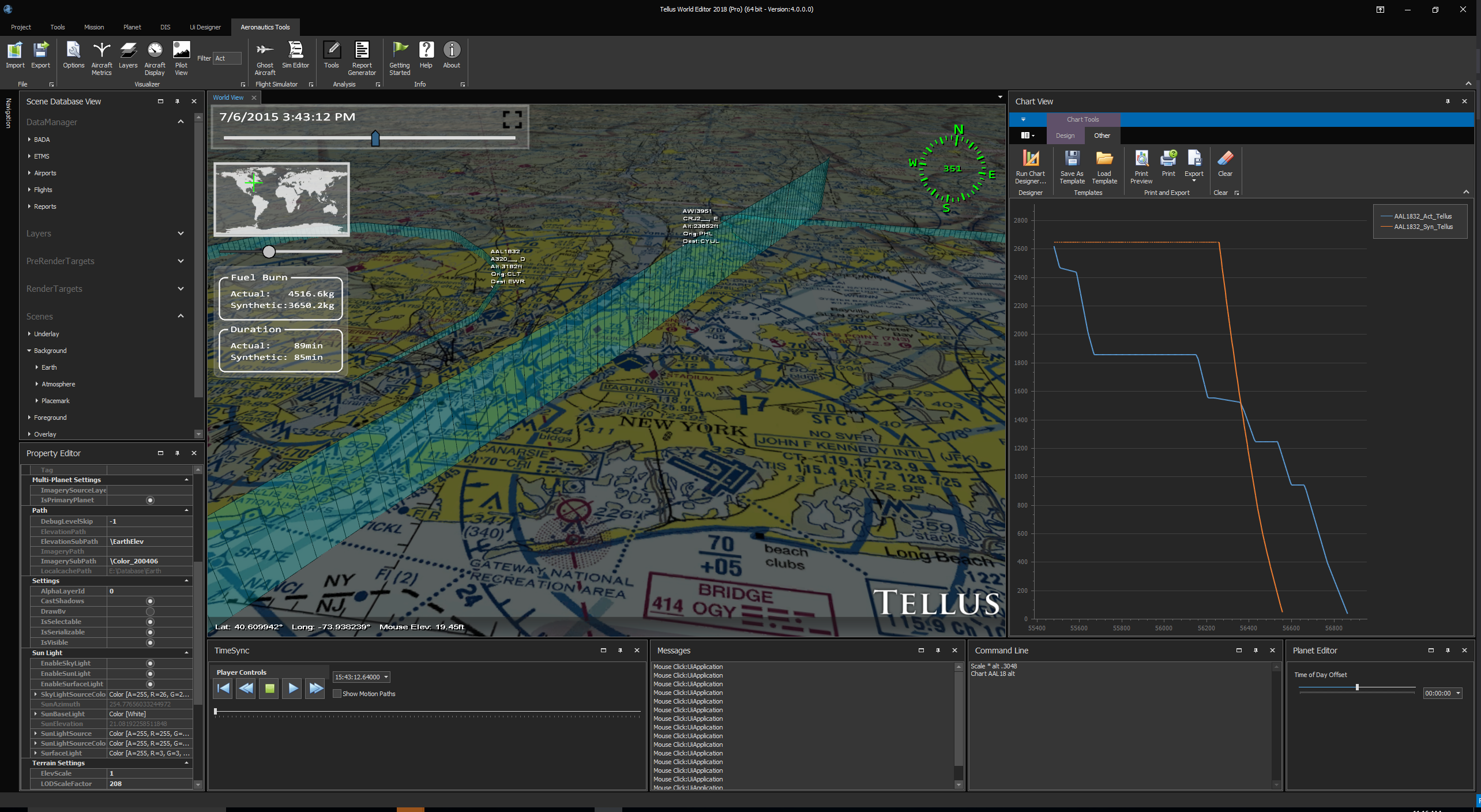Image resolution: width=1481 pixels, height=812 pixels.
Task: Load a chart template
Action: [x=1104, y=167]
